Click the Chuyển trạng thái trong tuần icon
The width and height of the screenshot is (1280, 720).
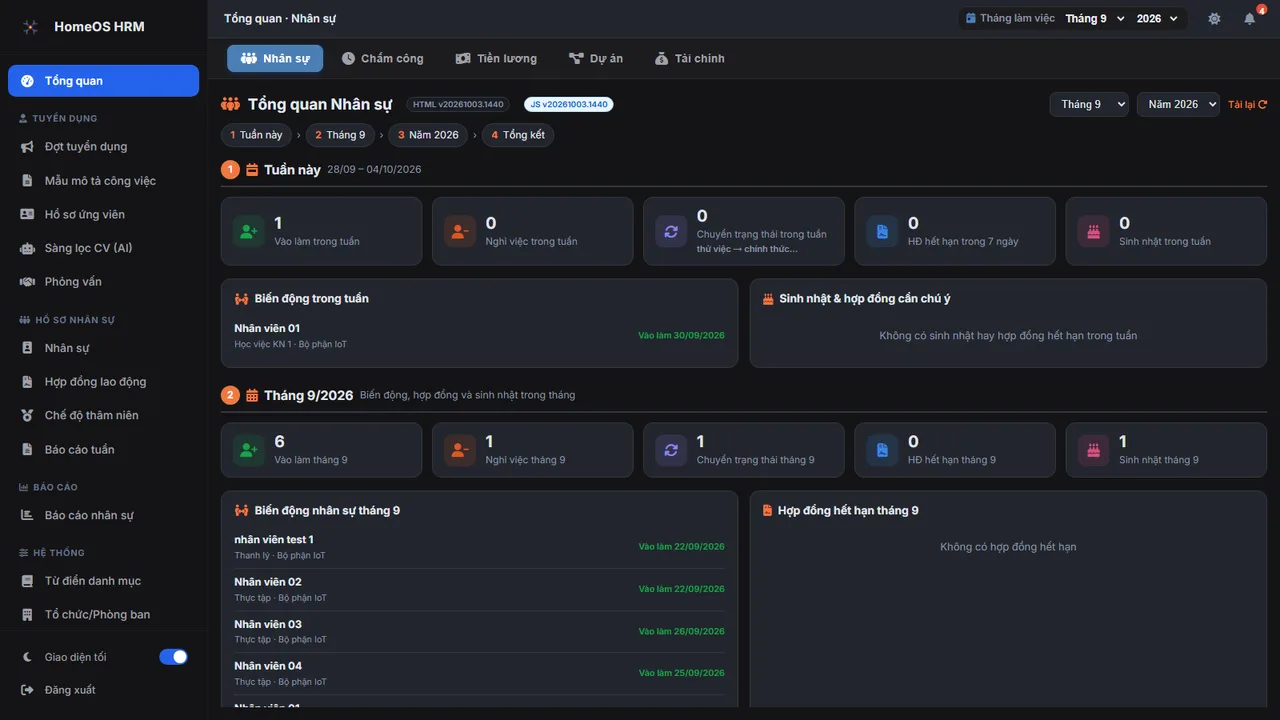click(670, 231)
